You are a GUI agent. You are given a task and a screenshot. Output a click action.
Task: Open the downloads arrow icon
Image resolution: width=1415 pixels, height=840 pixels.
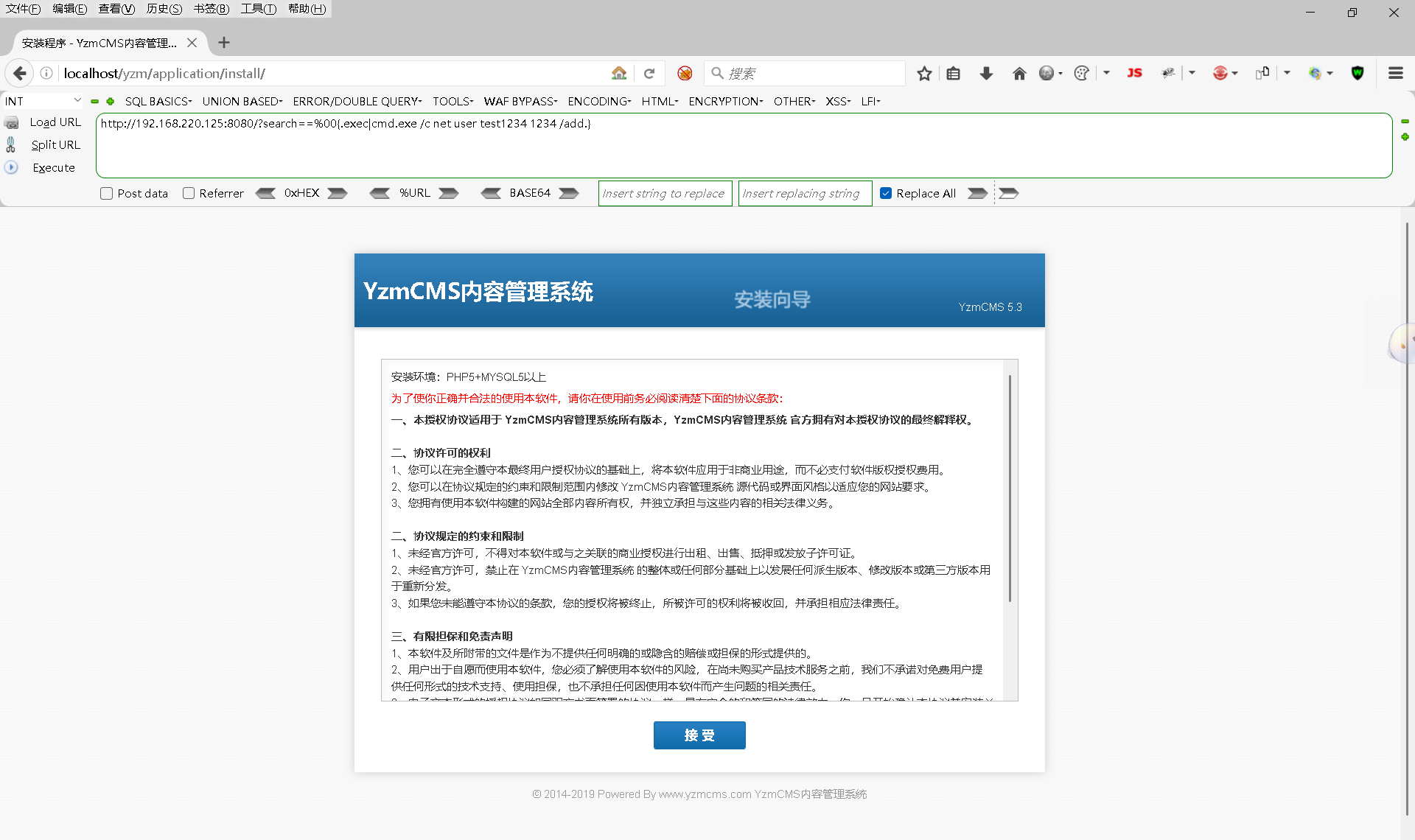click(986, 74)
